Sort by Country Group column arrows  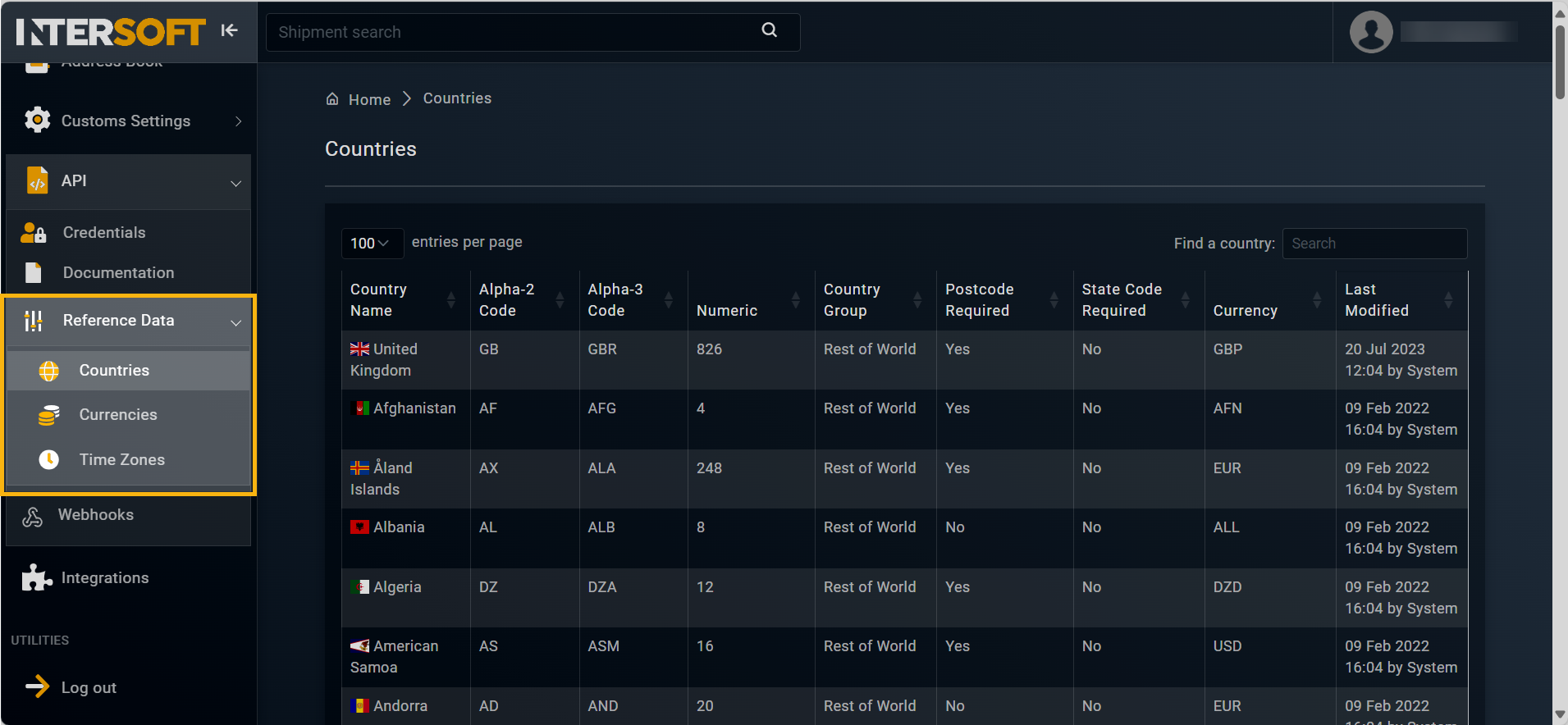(x=917, y=300)
